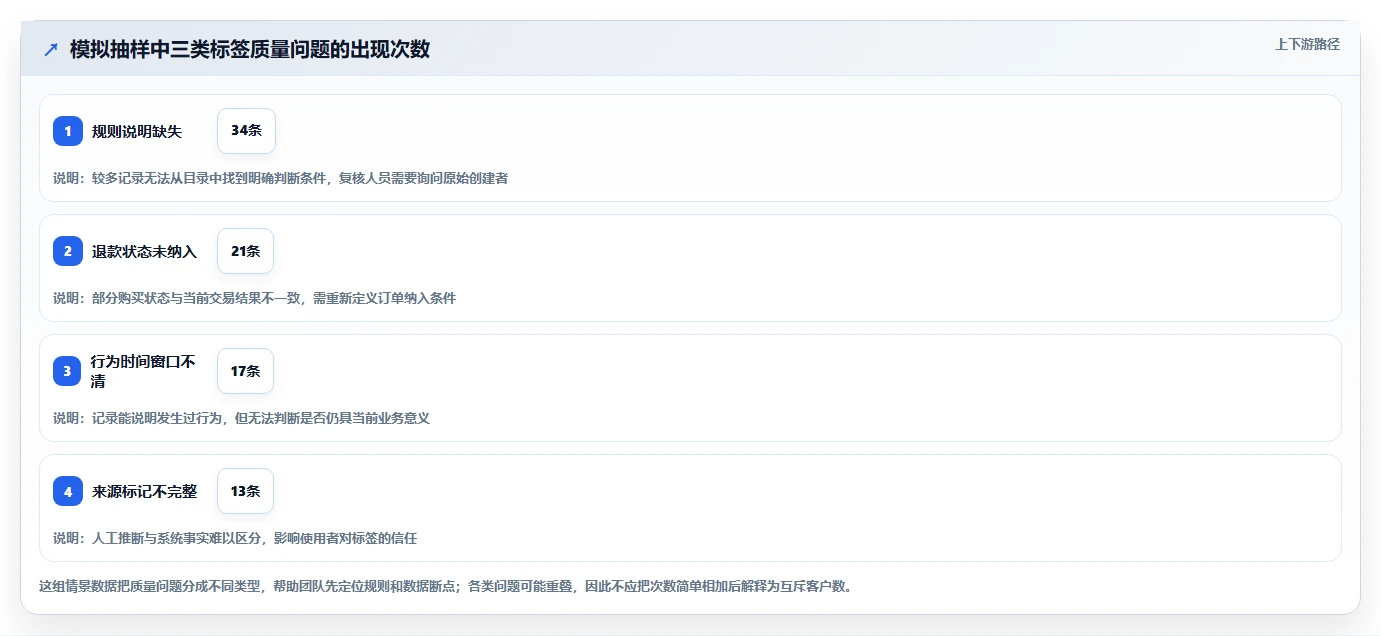Select the 规则说明缺失 label
The width and height of the screenshot is (1381, 636).
pos(137,131)
